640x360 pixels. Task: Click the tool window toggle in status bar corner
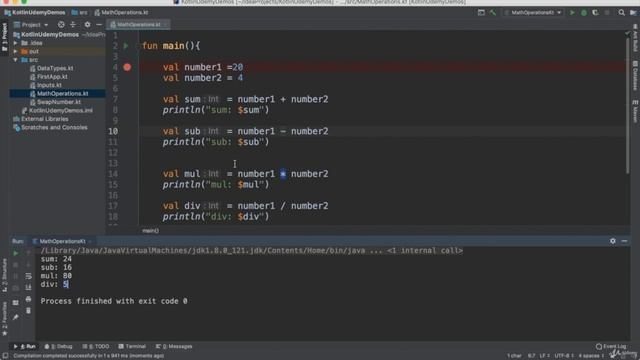pos(5,356)
